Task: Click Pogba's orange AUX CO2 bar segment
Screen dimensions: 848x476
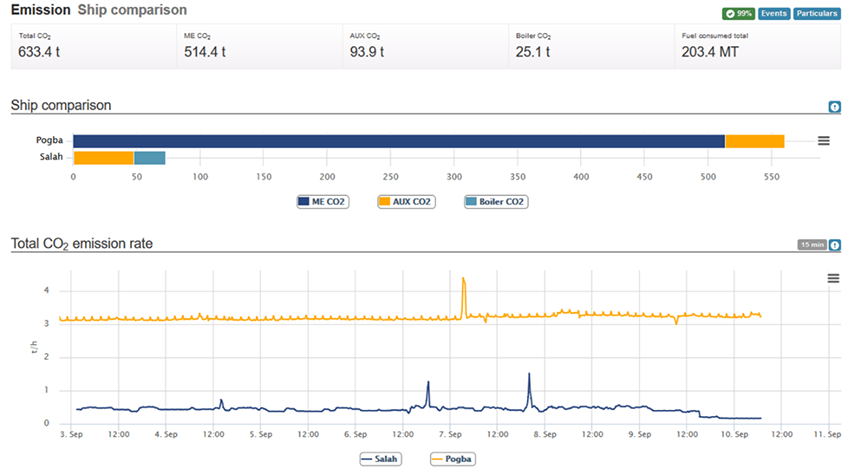Action: coord(754,141)
